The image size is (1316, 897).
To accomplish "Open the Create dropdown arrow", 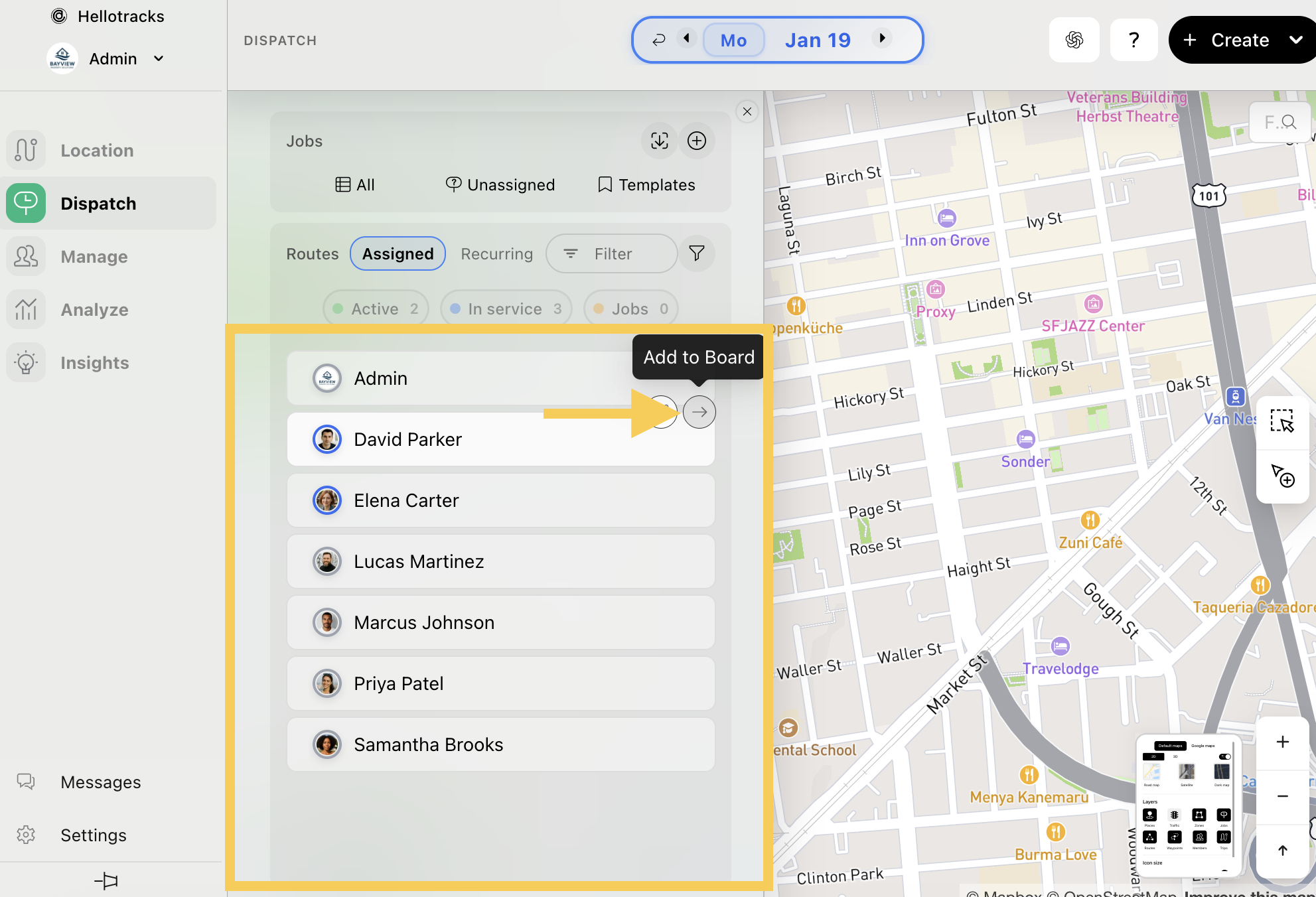I will pyautogui.click(x=1295, y=40).
